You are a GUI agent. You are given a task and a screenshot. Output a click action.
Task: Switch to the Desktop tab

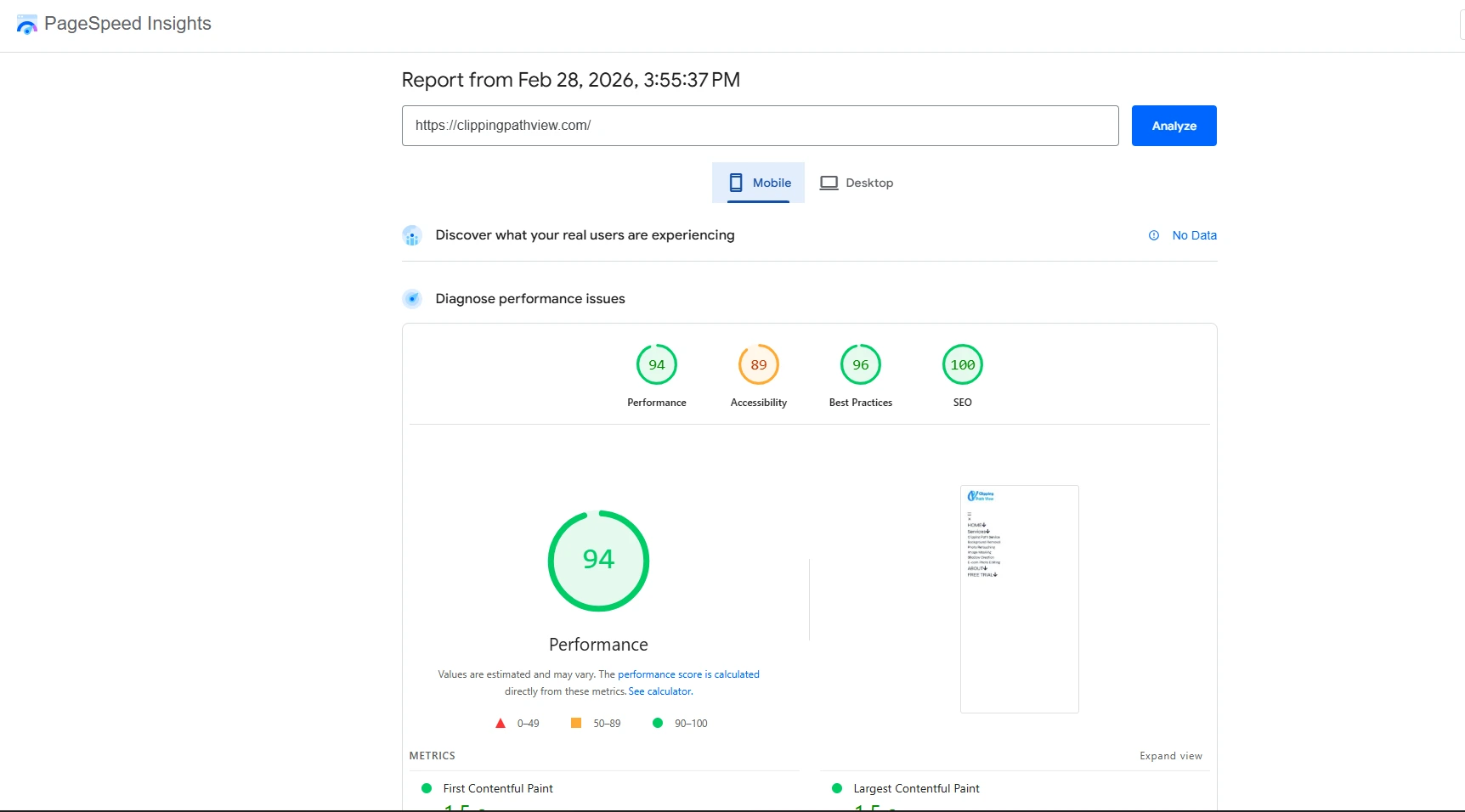(857, 183)
